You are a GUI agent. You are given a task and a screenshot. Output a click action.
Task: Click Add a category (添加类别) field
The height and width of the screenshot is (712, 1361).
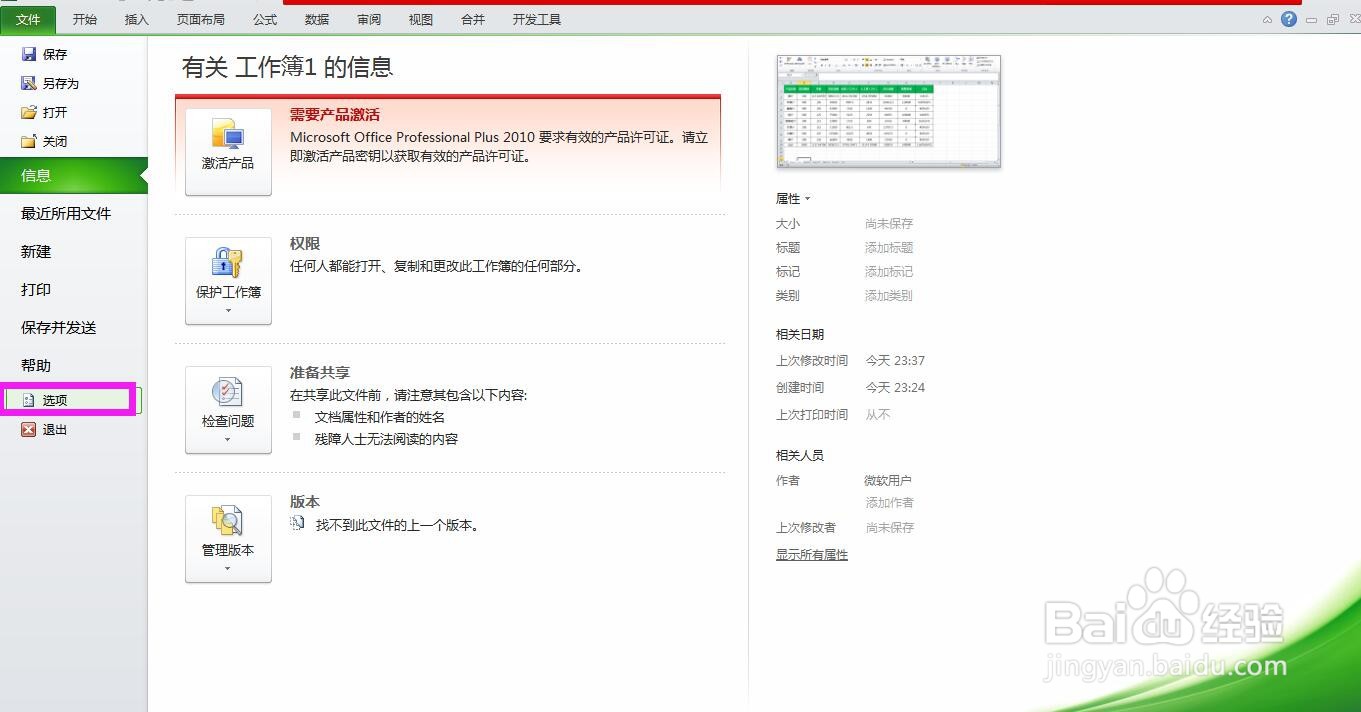tap(889, 296)
